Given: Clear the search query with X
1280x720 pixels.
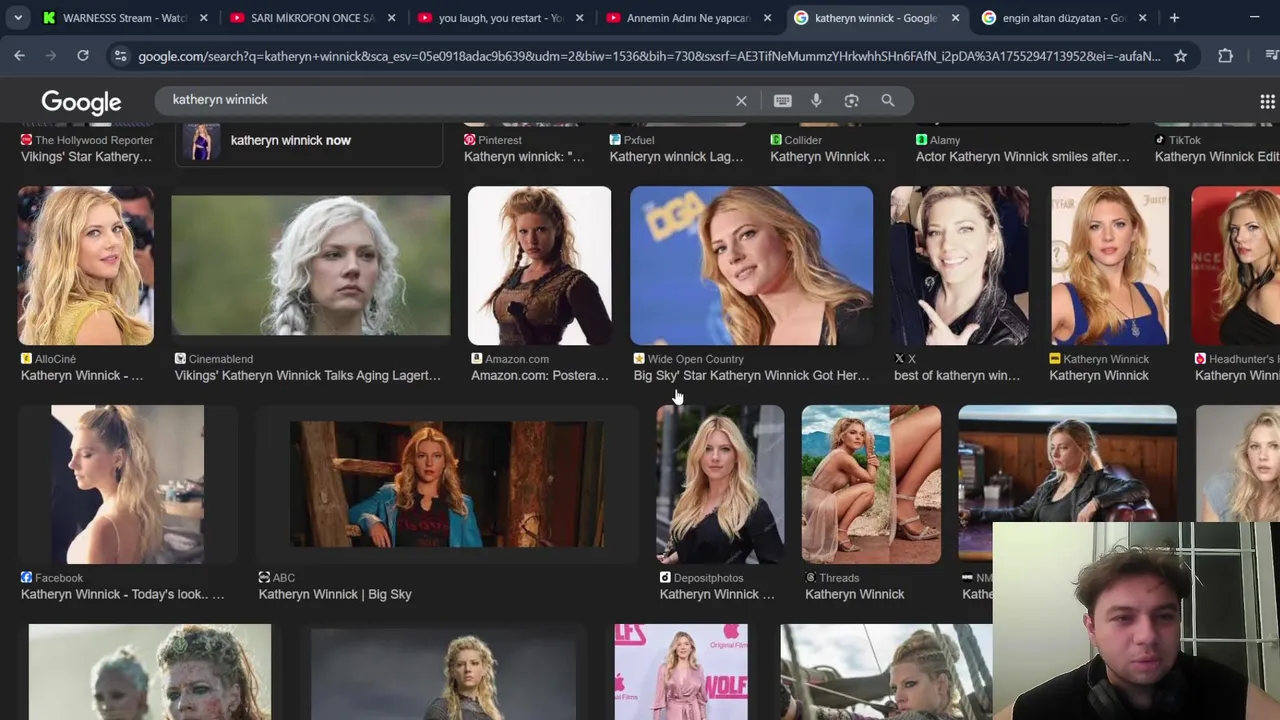Looking at the screenshot, I should click(741, 100).
